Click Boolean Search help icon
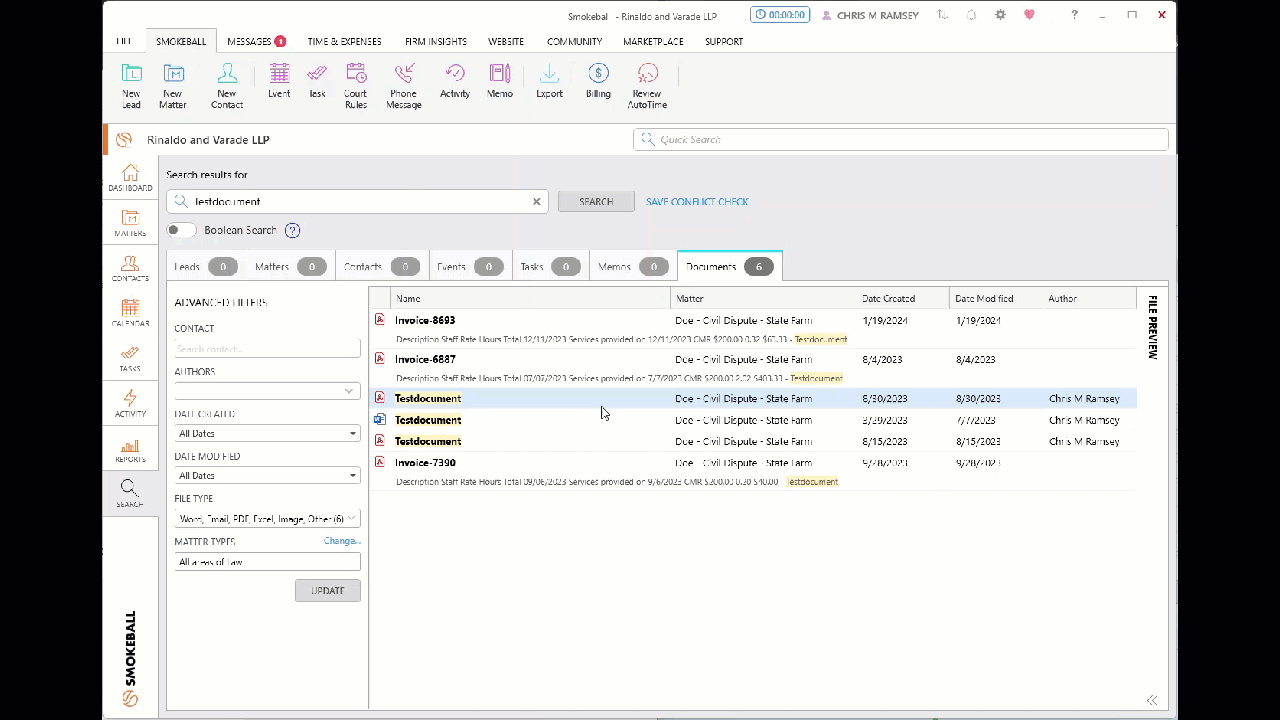The image size is (1280, 720). tap(292, 230)
